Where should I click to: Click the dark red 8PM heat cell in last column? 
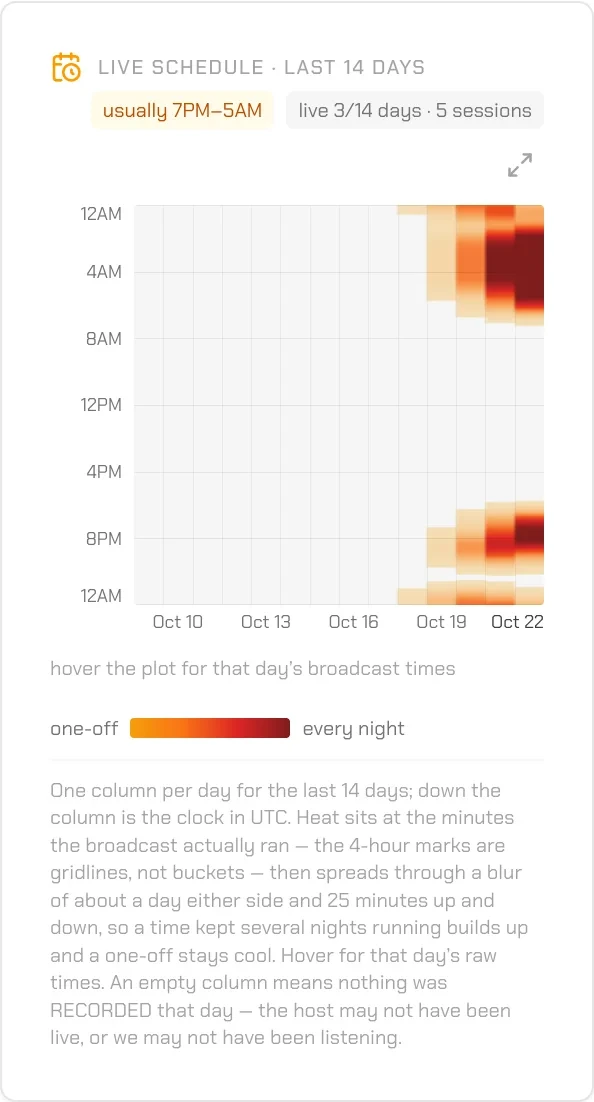tap(529, 533)
